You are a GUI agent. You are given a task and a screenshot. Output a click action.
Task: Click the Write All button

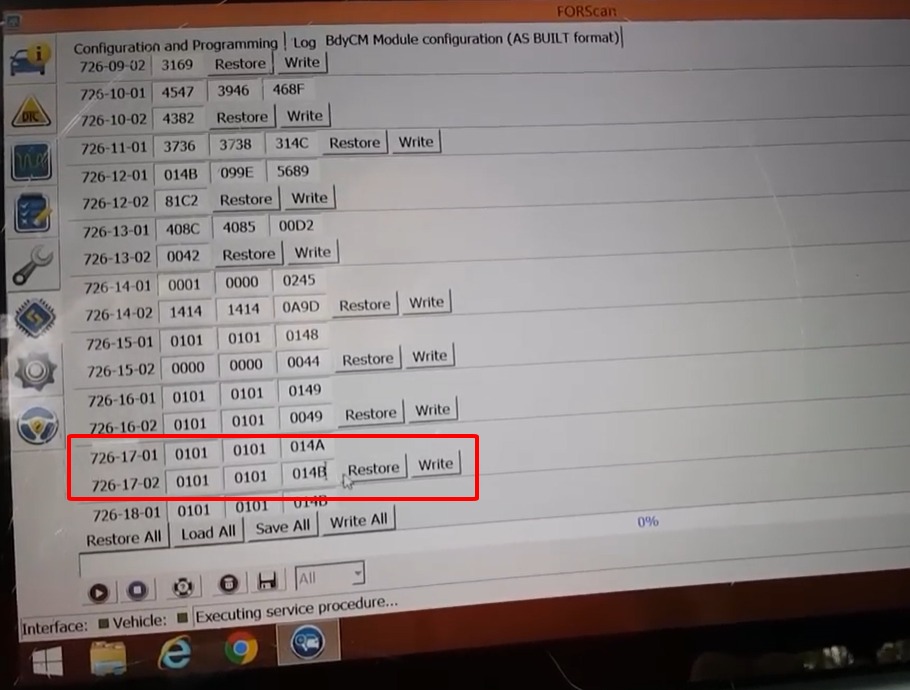click(358, 521)
